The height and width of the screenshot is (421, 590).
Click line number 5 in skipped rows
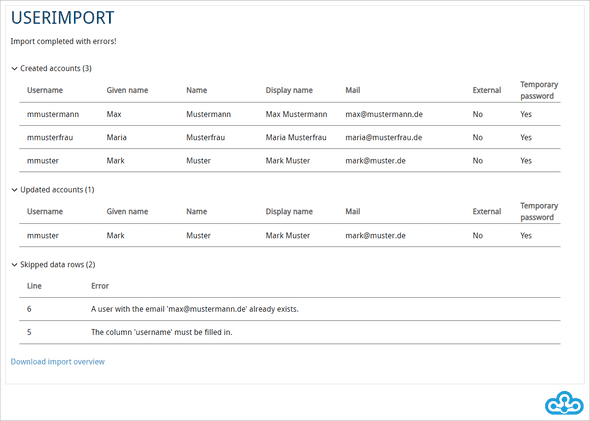pos(29,332)
